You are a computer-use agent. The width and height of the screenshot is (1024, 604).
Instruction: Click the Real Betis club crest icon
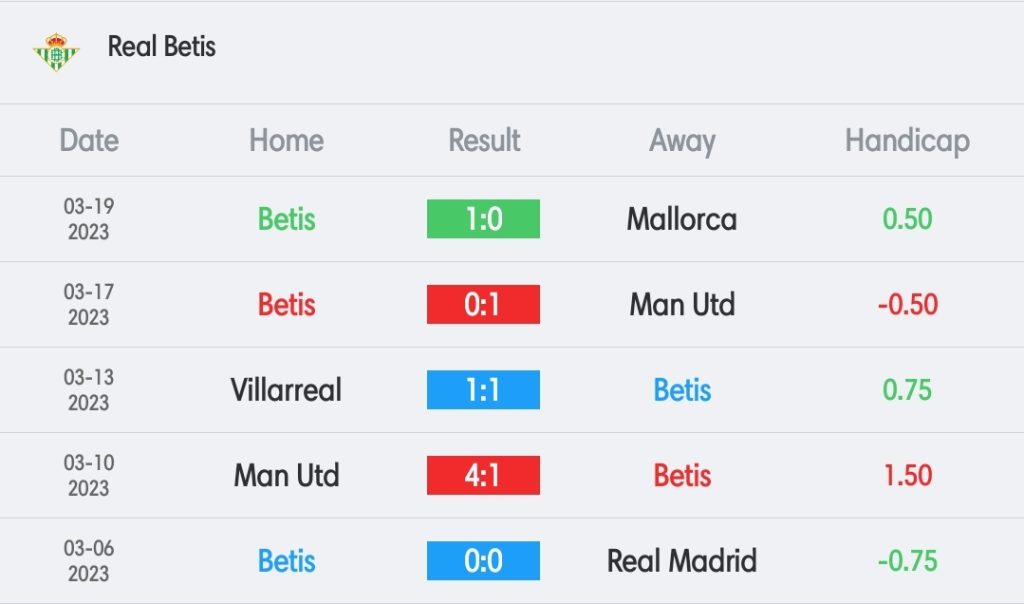pyautogui.click(x=56, y=52)
